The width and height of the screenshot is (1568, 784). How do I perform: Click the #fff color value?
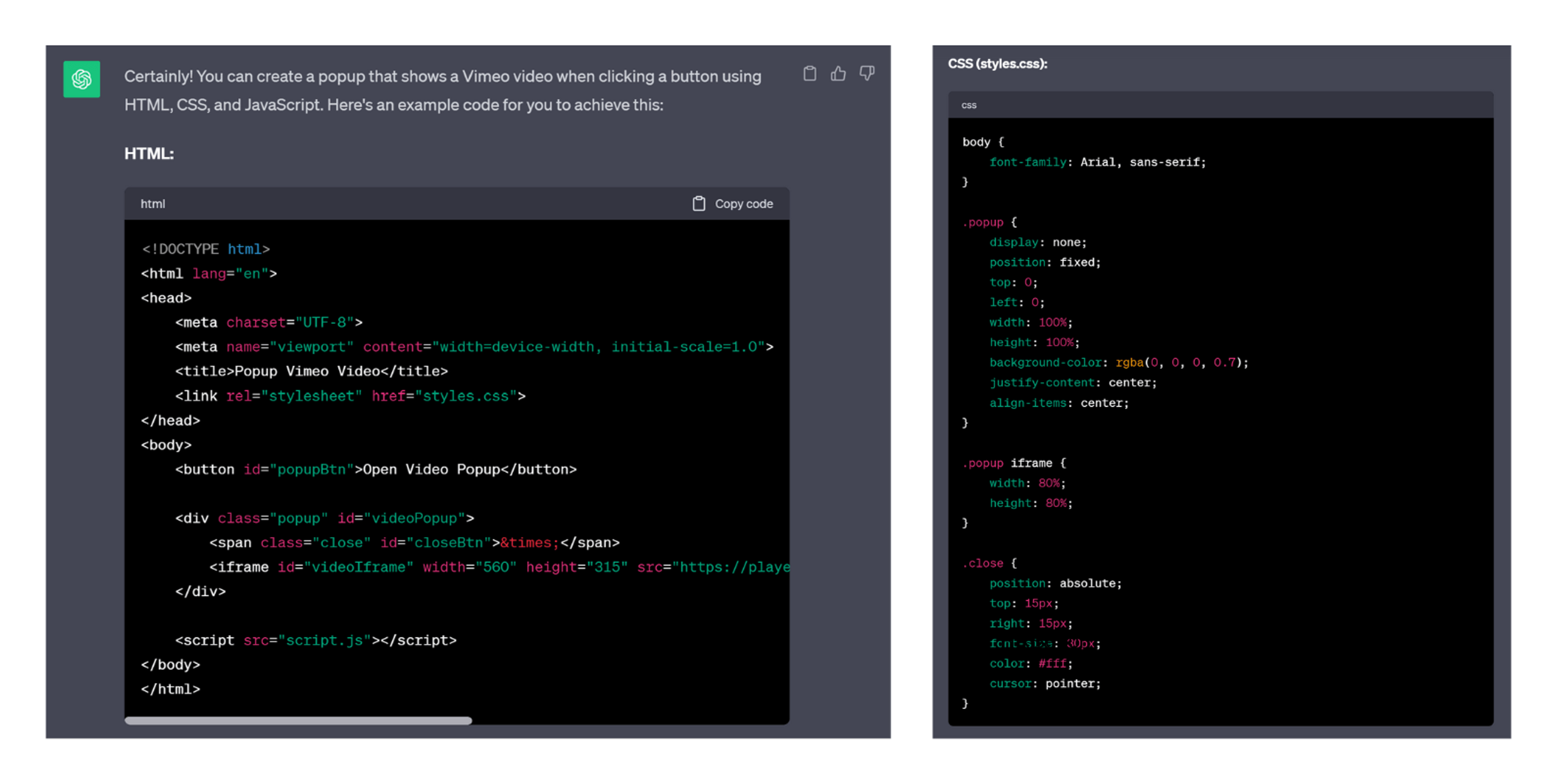click(1052, 664)
